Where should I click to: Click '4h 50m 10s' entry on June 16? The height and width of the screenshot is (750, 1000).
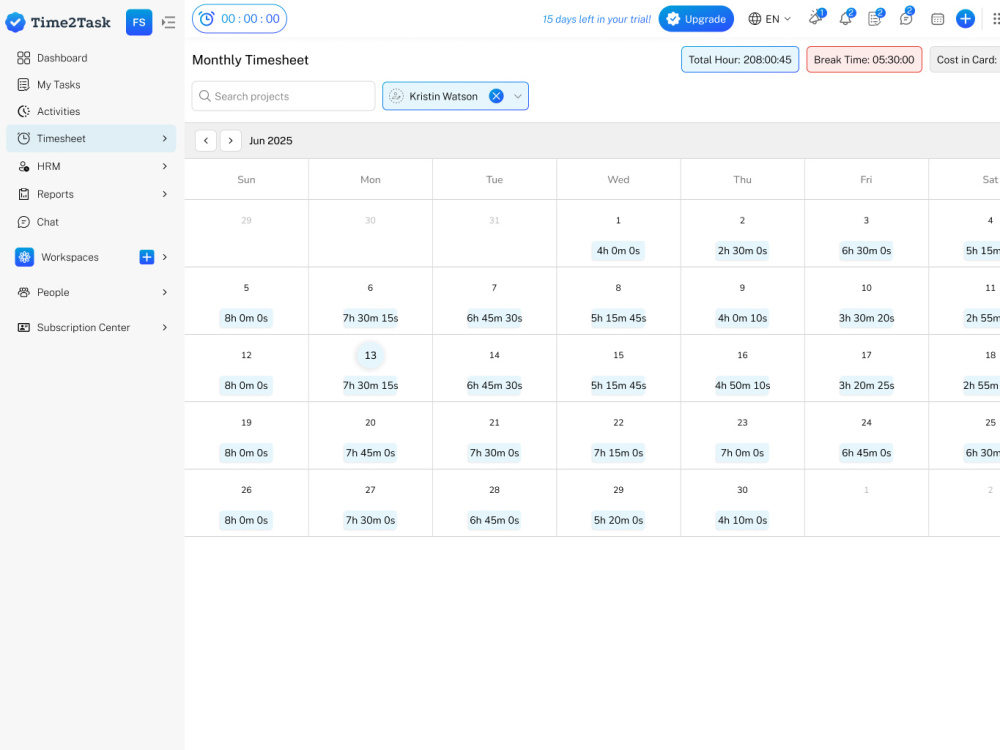click(742, 385)
